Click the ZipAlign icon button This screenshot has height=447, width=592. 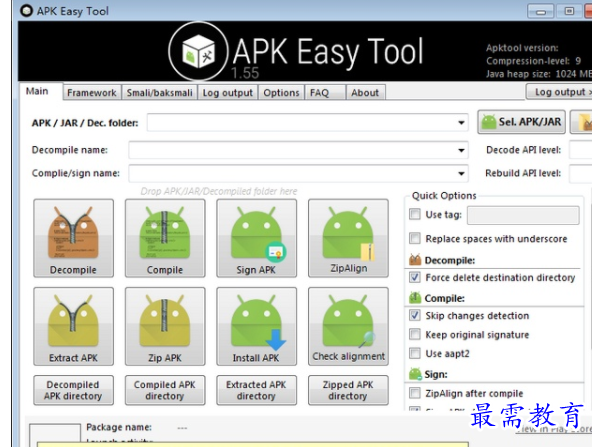pyautogui.click(x=348, y=238)
